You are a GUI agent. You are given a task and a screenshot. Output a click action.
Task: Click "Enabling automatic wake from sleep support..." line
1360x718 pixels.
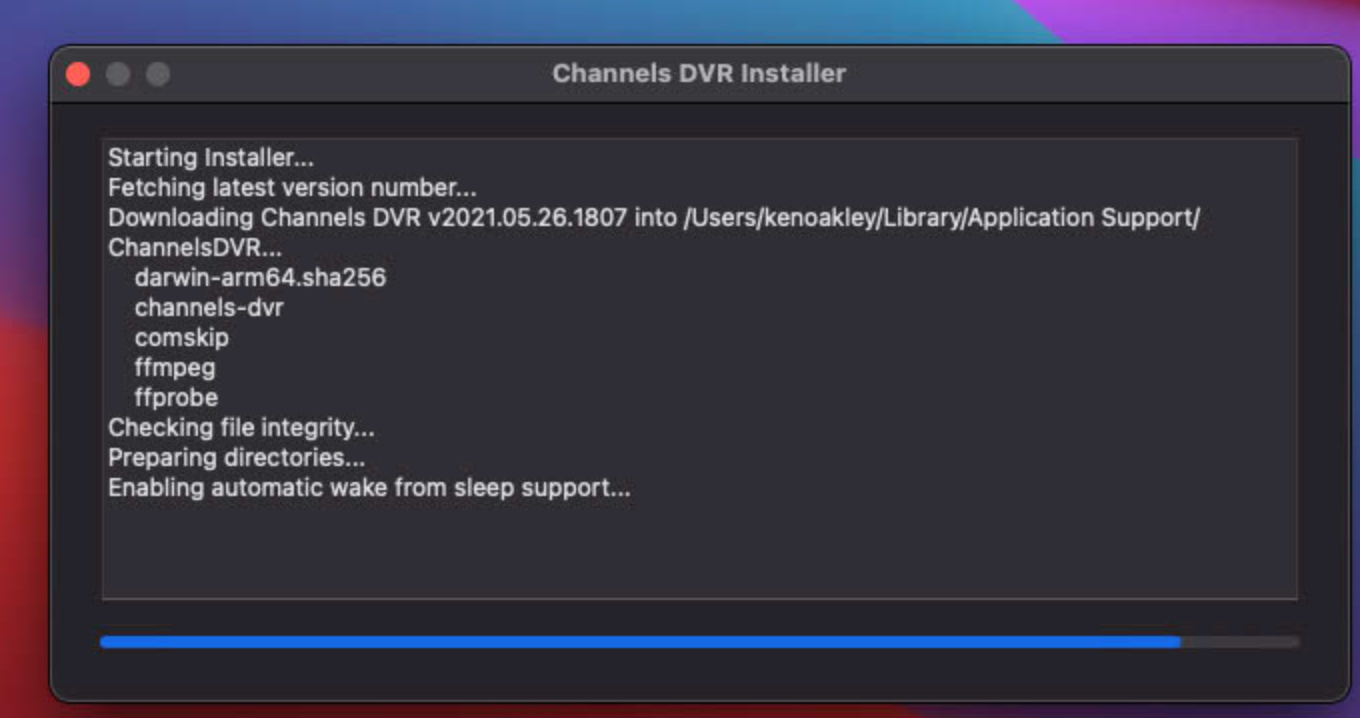(369, 488)
